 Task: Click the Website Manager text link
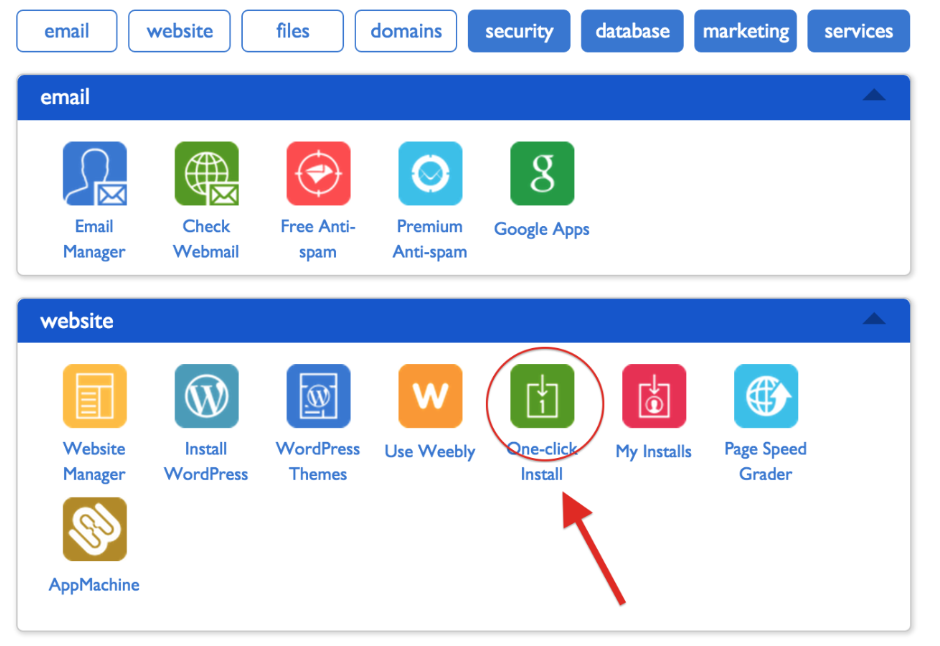(94, 461)
